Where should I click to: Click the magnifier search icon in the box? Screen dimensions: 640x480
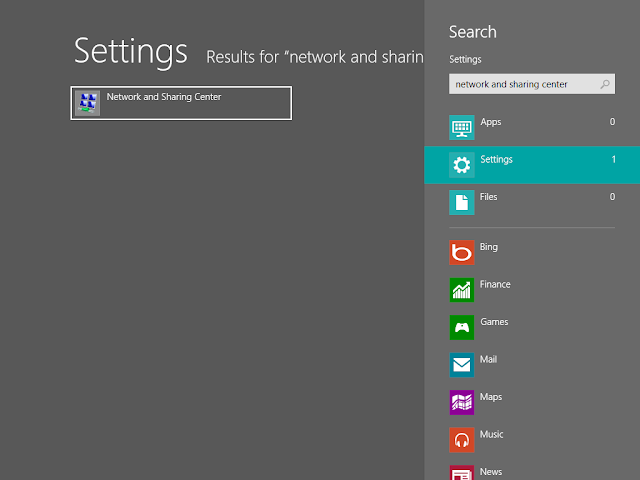(605, 84)
